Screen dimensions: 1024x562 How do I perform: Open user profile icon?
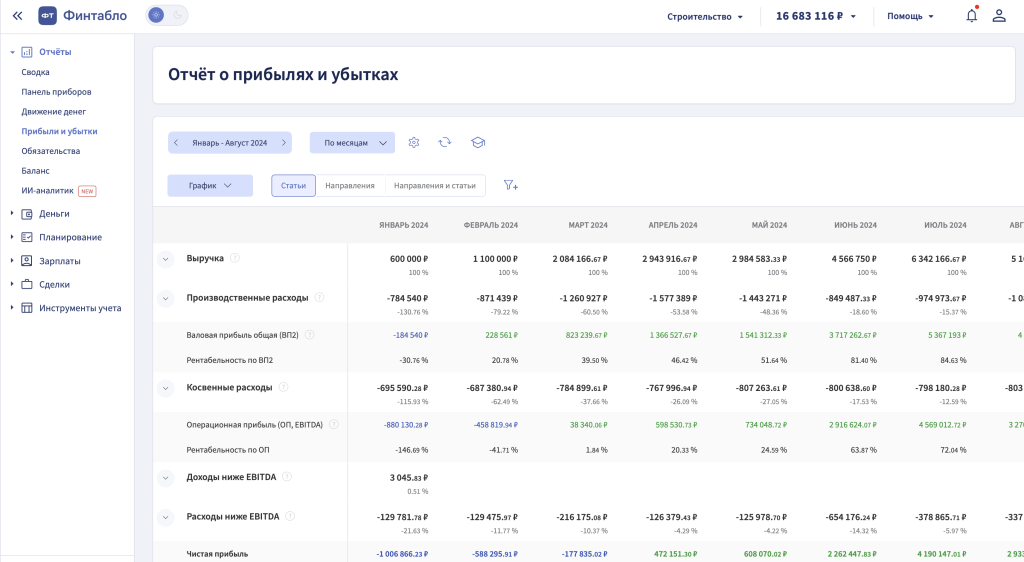pos(999,16)
